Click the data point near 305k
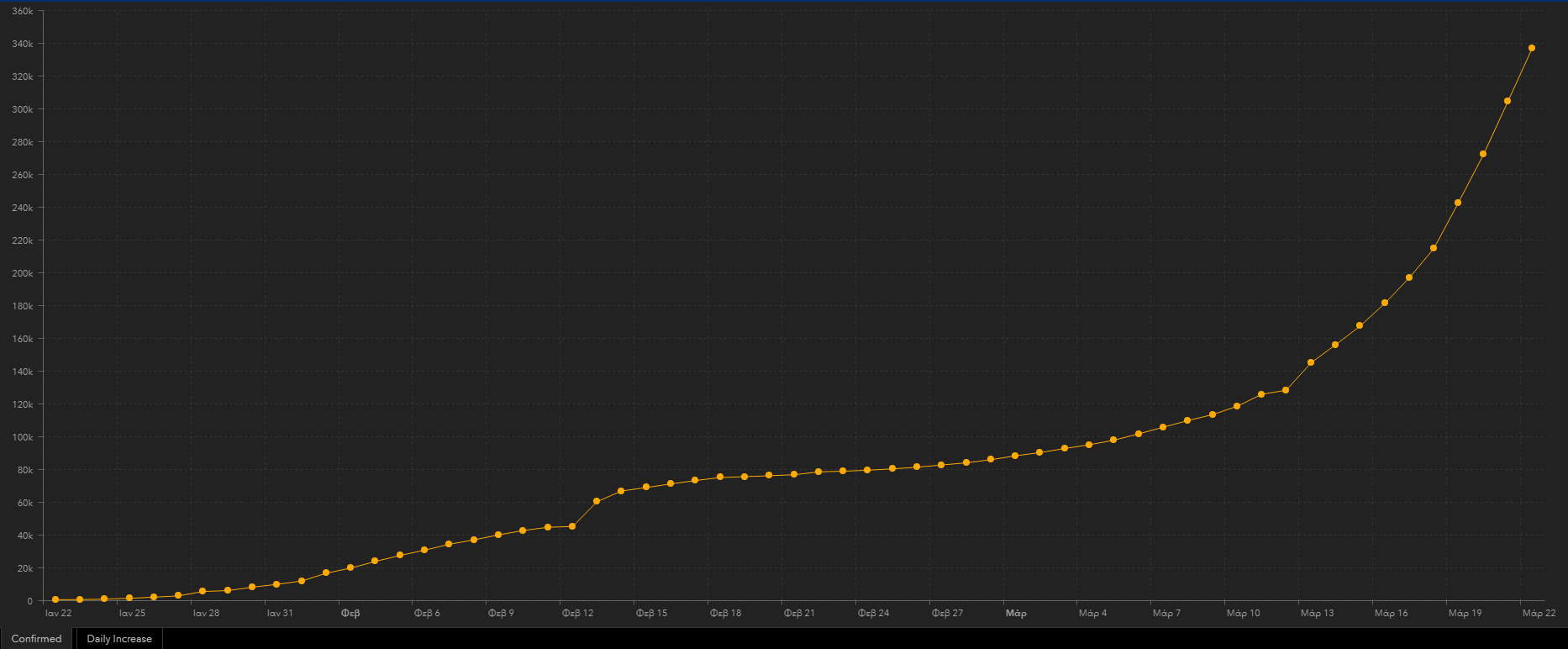 1507,101
